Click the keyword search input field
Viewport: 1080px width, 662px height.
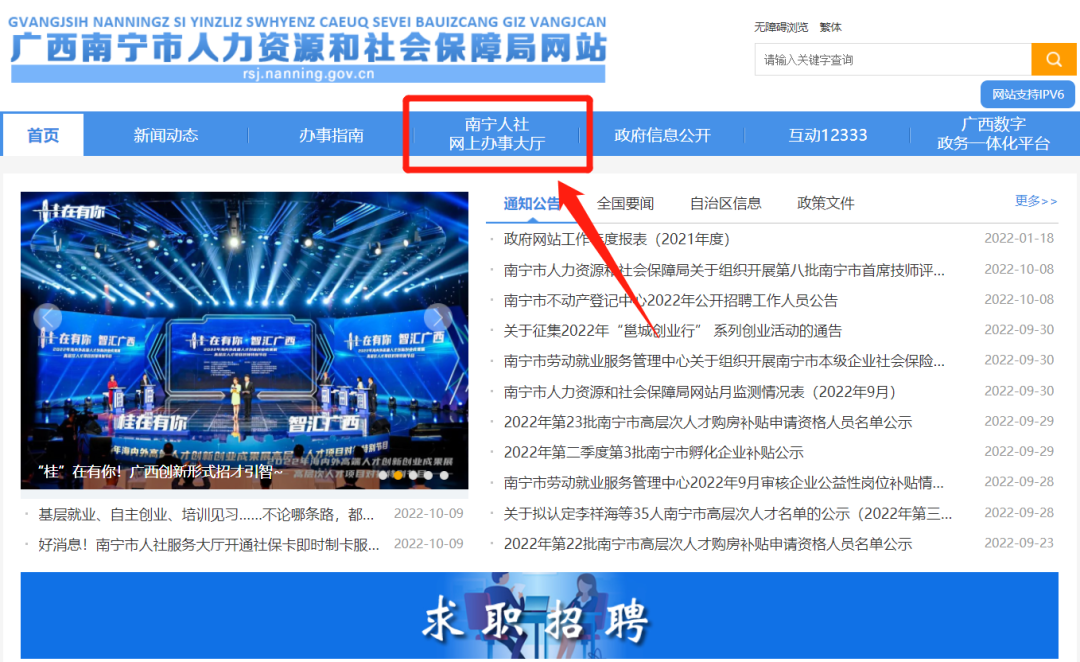coord(893,59)
